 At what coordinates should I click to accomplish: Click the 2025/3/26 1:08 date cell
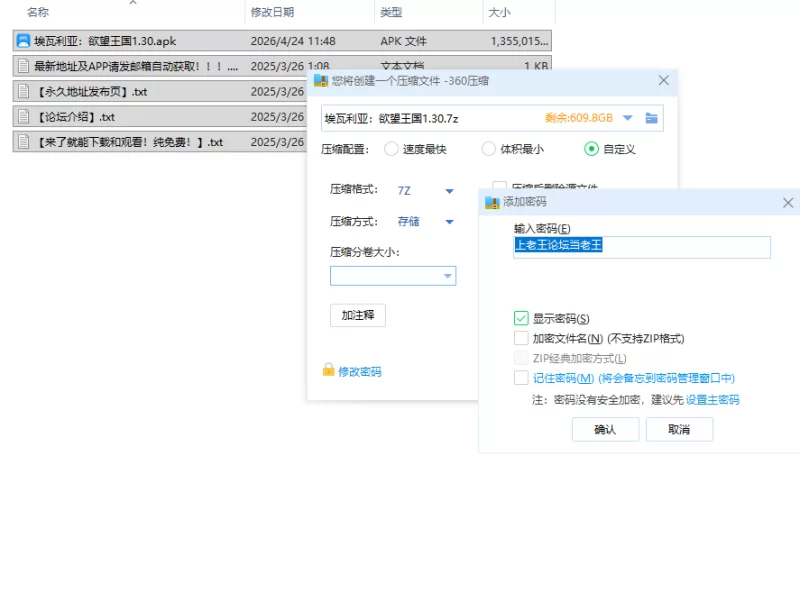tap(290, 66)
